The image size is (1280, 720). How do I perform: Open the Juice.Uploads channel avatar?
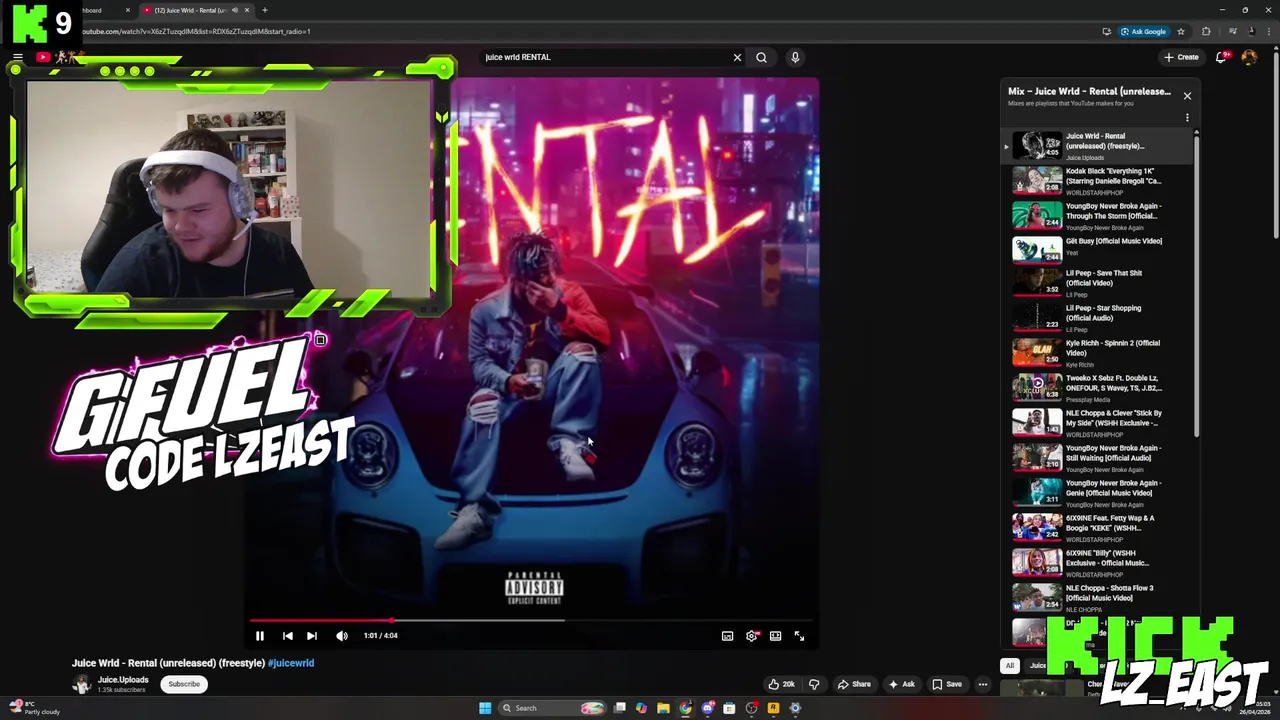coord(82,684)
